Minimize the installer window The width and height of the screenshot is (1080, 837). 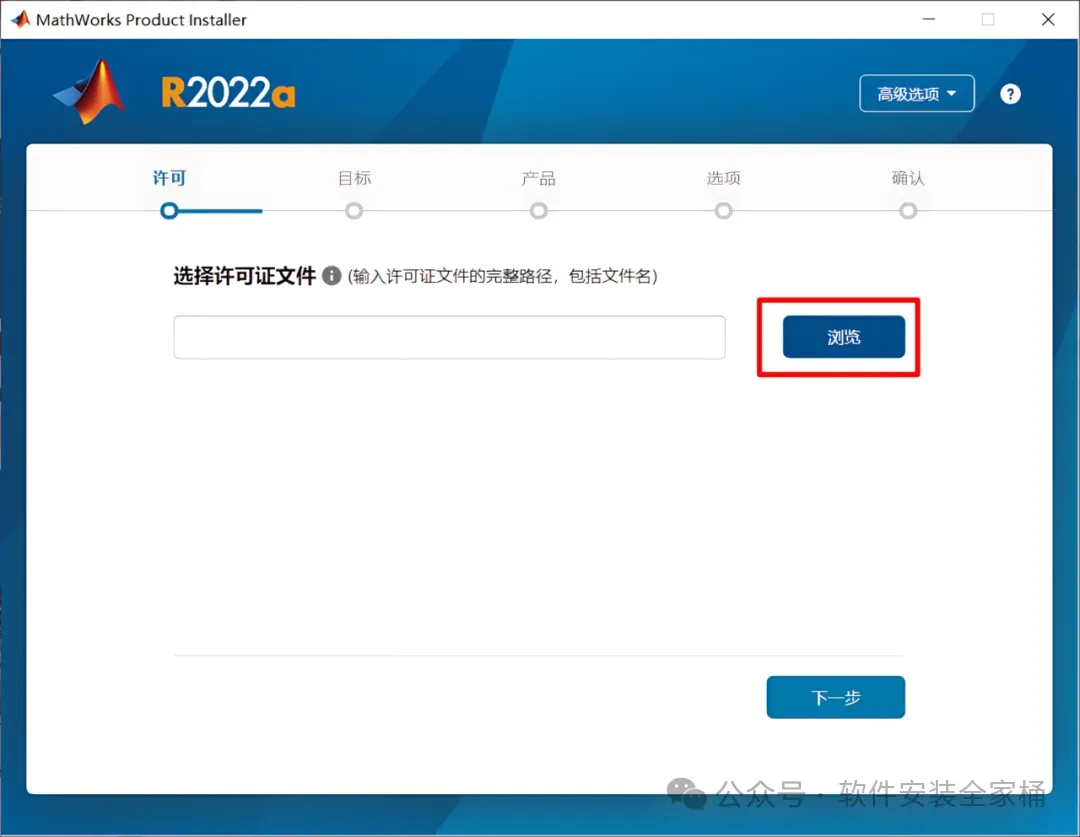coord(928,19)
